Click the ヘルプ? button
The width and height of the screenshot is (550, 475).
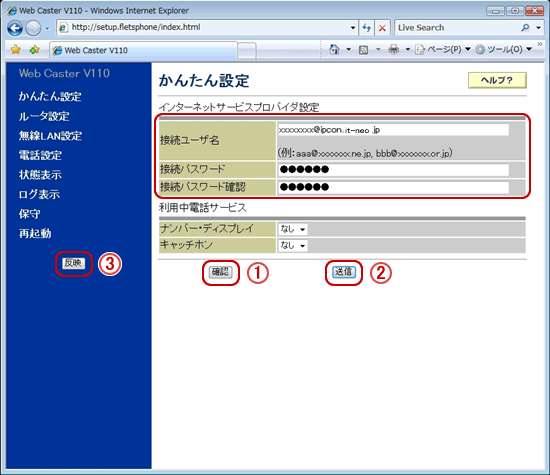tap(497, 80)
